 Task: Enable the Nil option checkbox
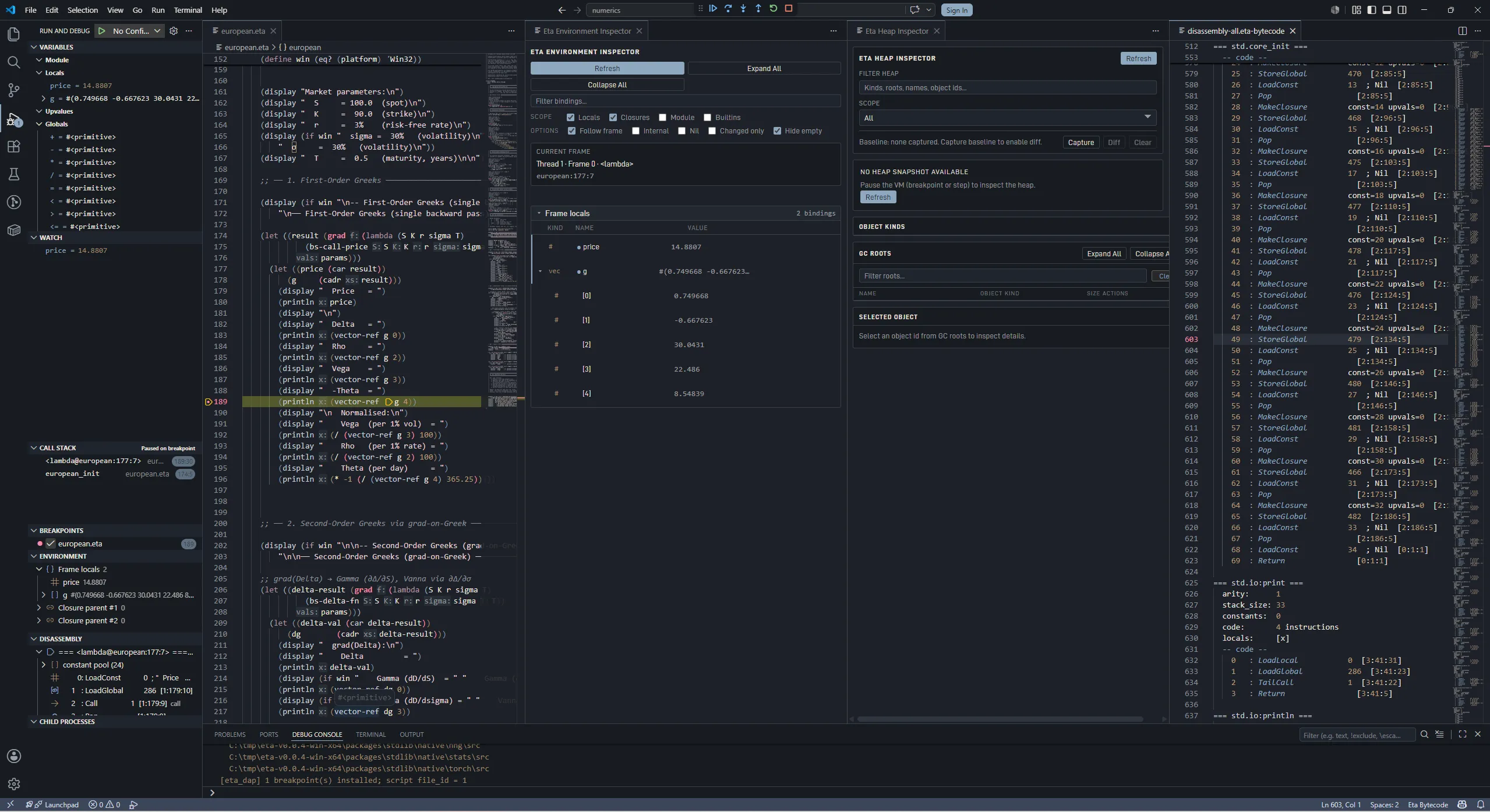click(x=682, y=130)
